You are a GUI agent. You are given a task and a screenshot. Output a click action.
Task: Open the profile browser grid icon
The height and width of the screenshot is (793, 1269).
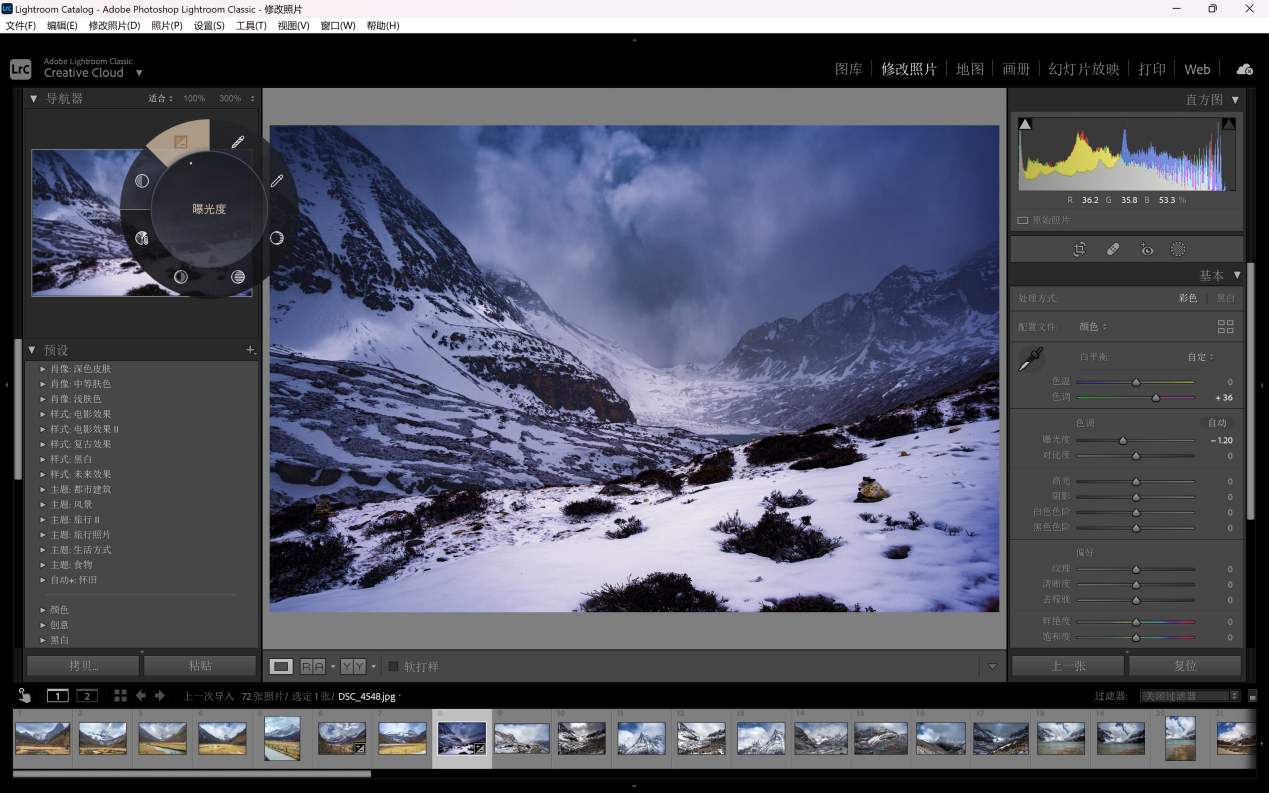click(x=1225, y=327)
